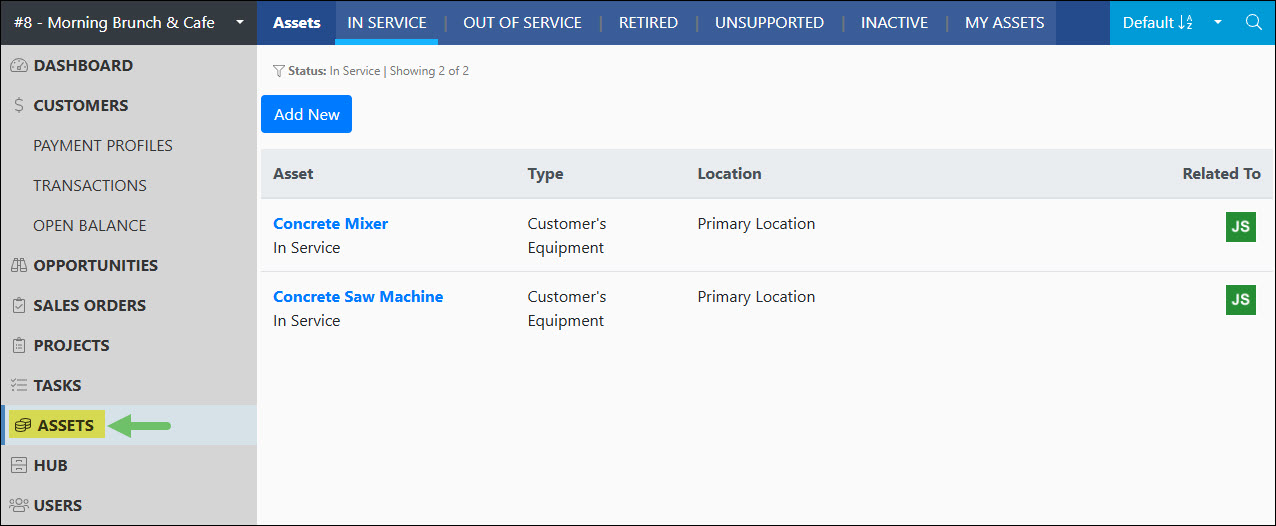Switch to the My Assets tab
The image size is (1276, 526).
pyautogui.click(x=1004, y=22)
